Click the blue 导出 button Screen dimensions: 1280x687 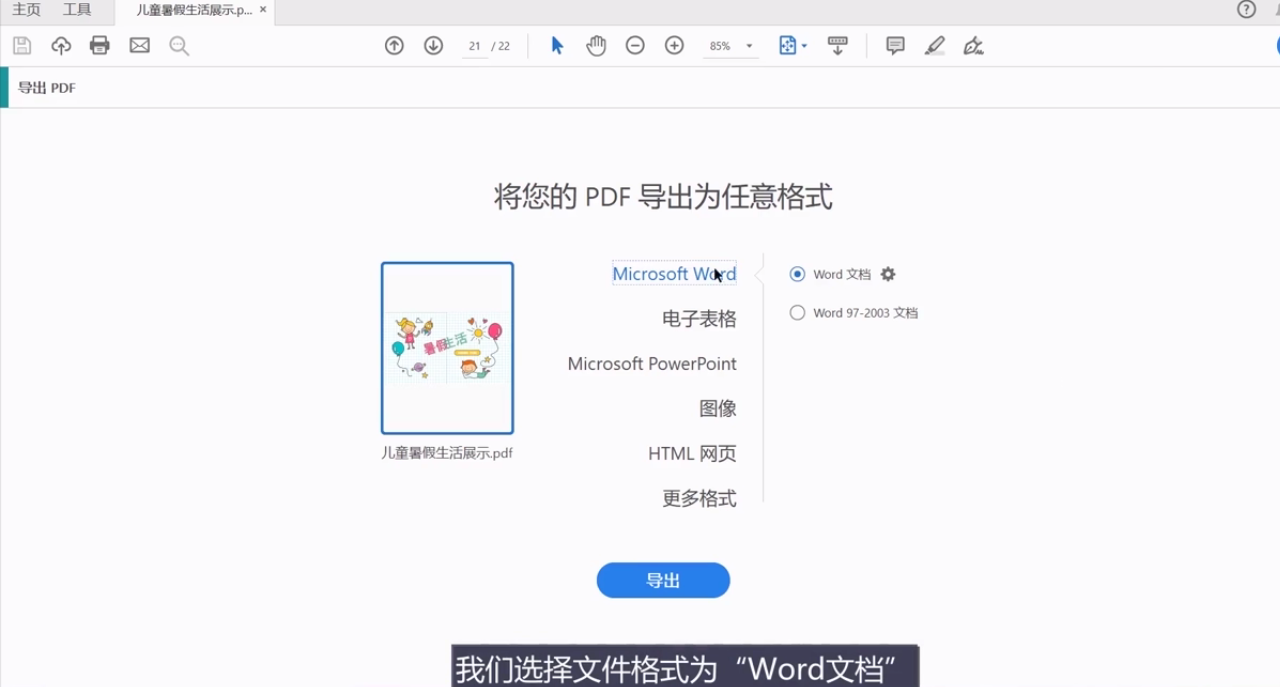point(663,581)
